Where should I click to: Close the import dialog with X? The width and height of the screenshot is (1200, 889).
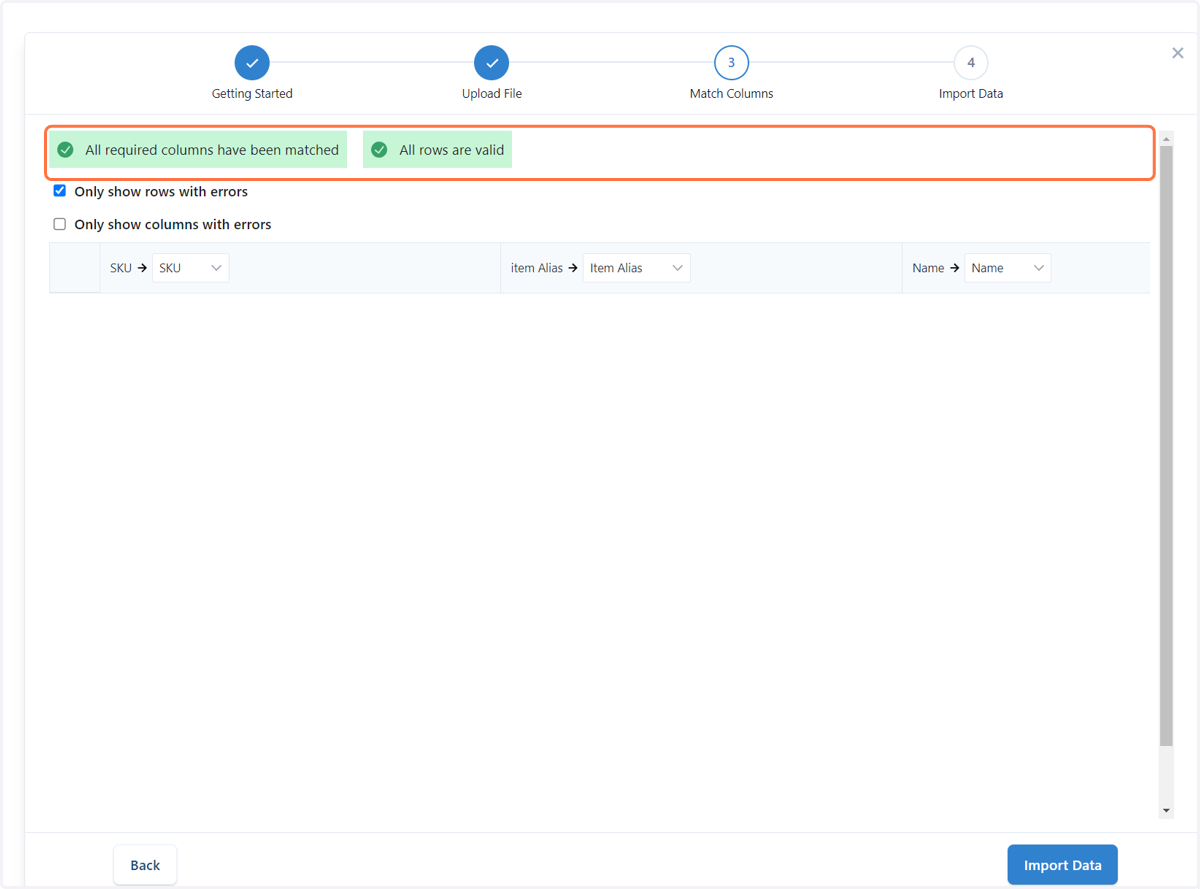click(1178, 53)
